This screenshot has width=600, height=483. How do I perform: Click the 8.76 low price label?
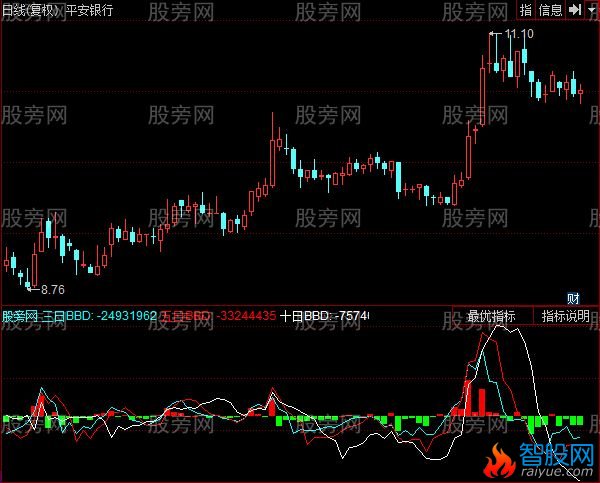click(x=53, y=290)
